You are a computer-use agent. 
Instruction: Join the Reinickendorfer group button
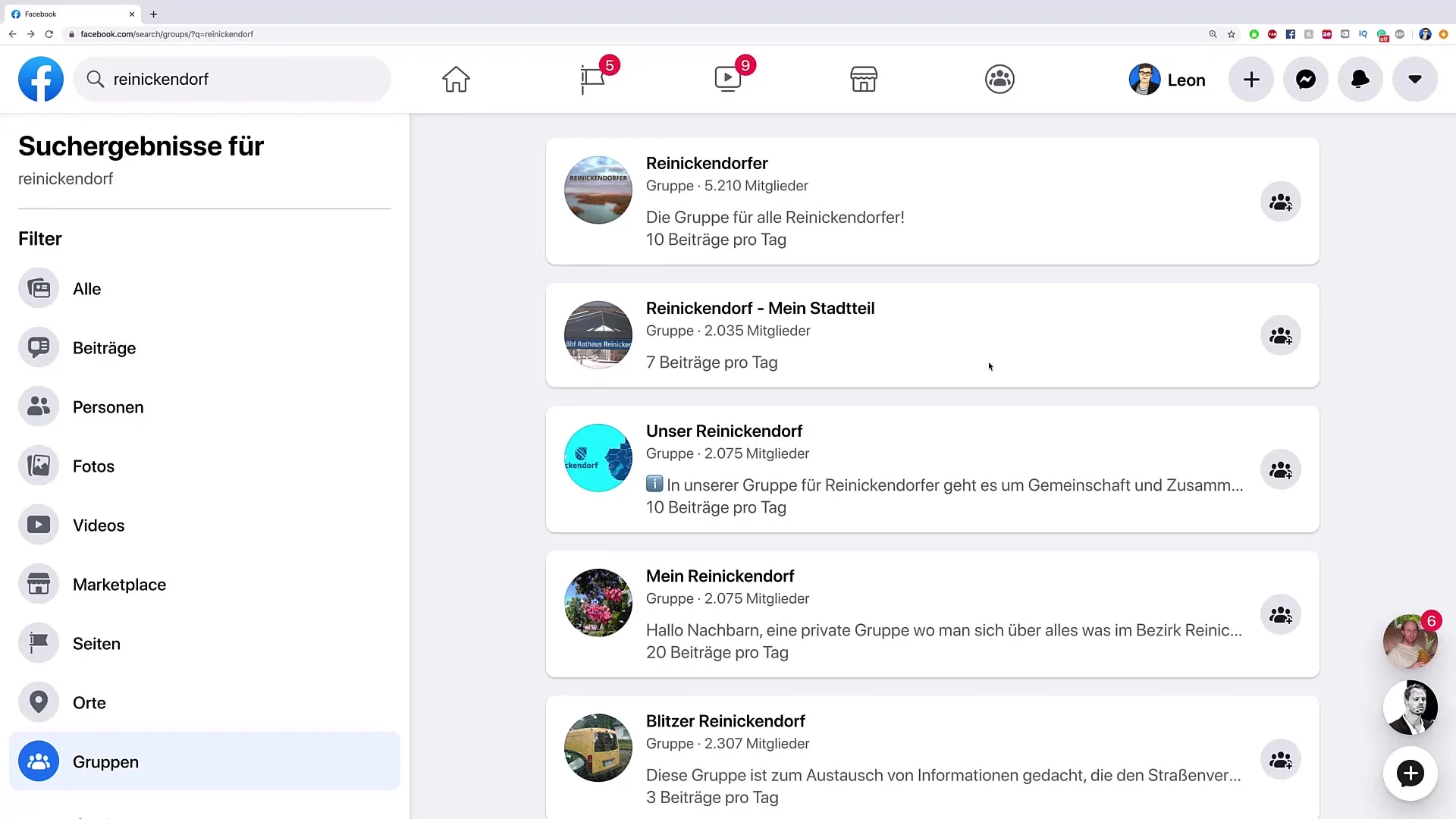point(1280,202)
